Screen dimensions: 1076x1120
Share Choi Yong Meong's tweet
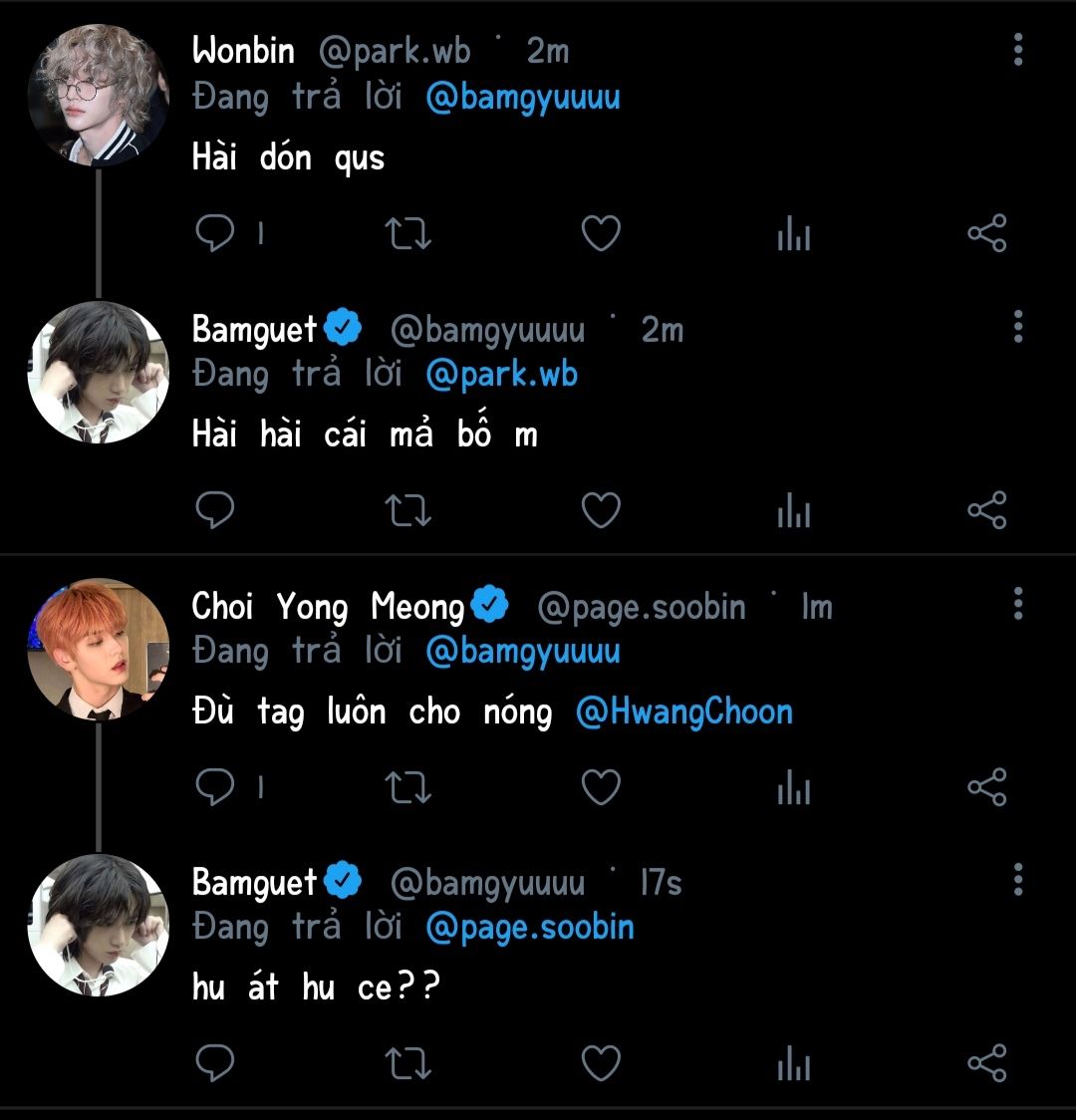(x=986, y=788)
